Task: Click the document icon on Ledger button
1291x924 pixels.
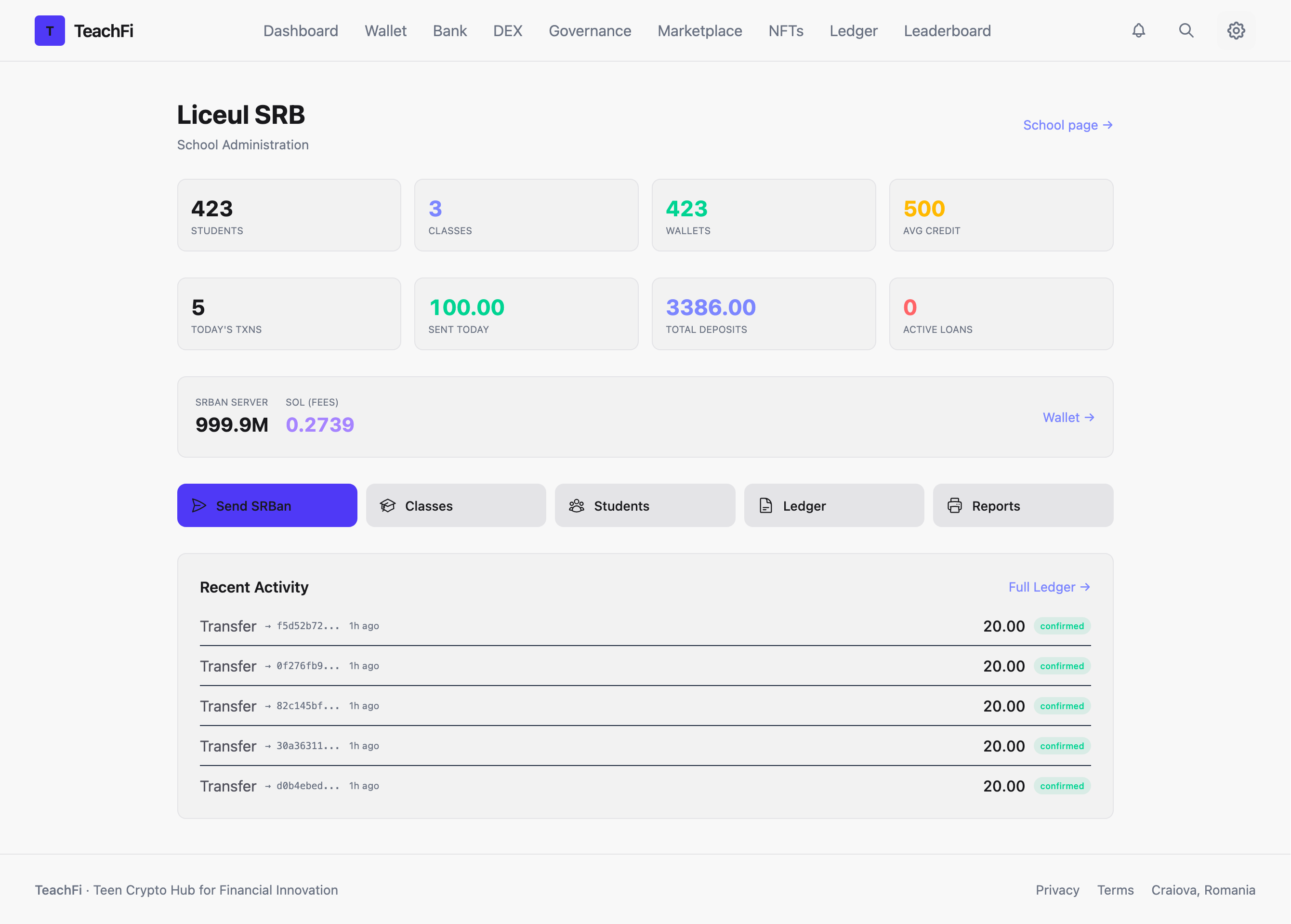Action: tap(765, 505)
